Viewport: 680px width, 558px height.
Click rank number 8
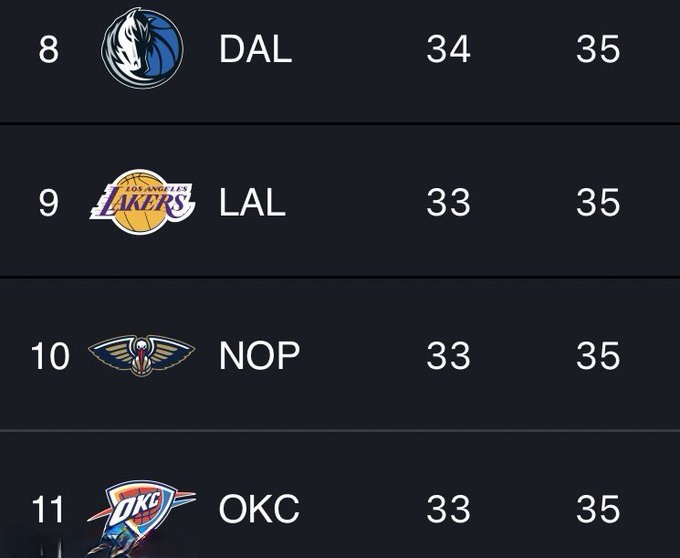pyautogui.click(x=48, y=49)
